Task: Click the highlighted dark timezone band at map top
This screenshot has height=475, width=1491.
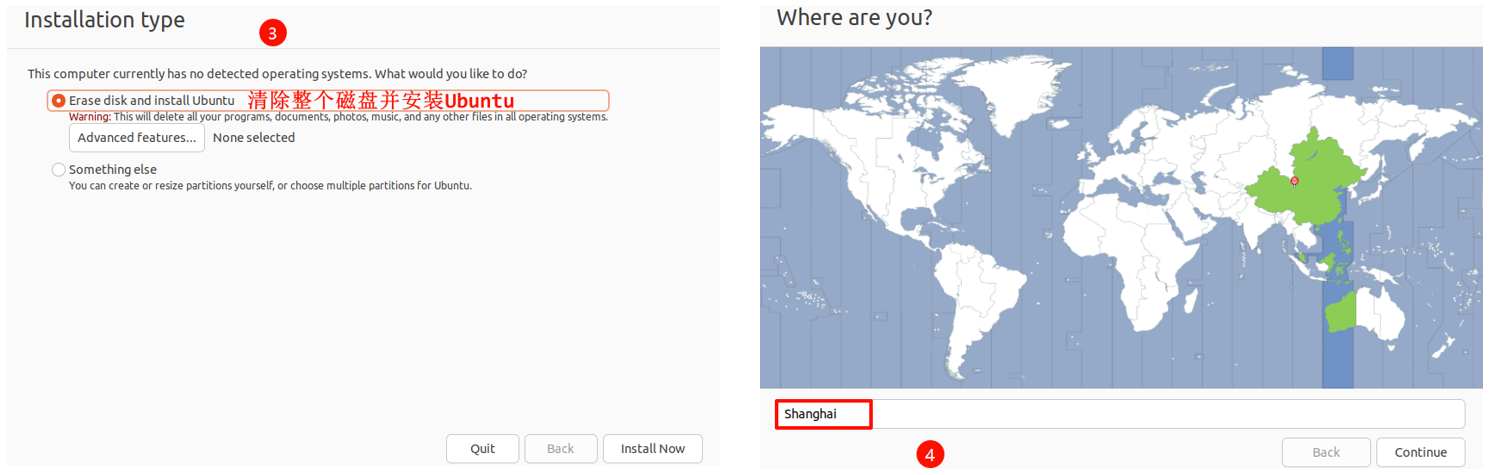Action: point(1337,63)
